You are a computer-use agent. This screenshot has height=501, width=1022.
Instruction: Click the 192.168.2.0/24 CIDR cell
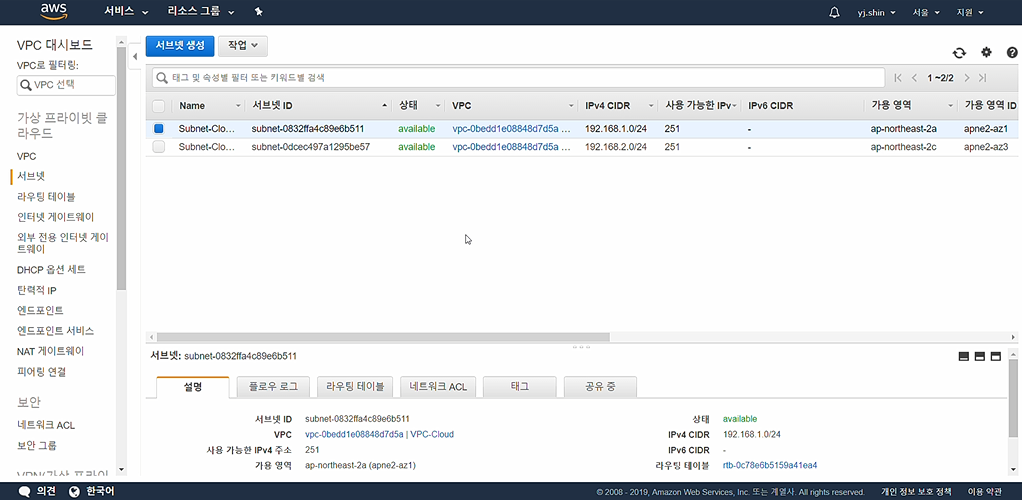pyautogui.click(x=616, y=147)
